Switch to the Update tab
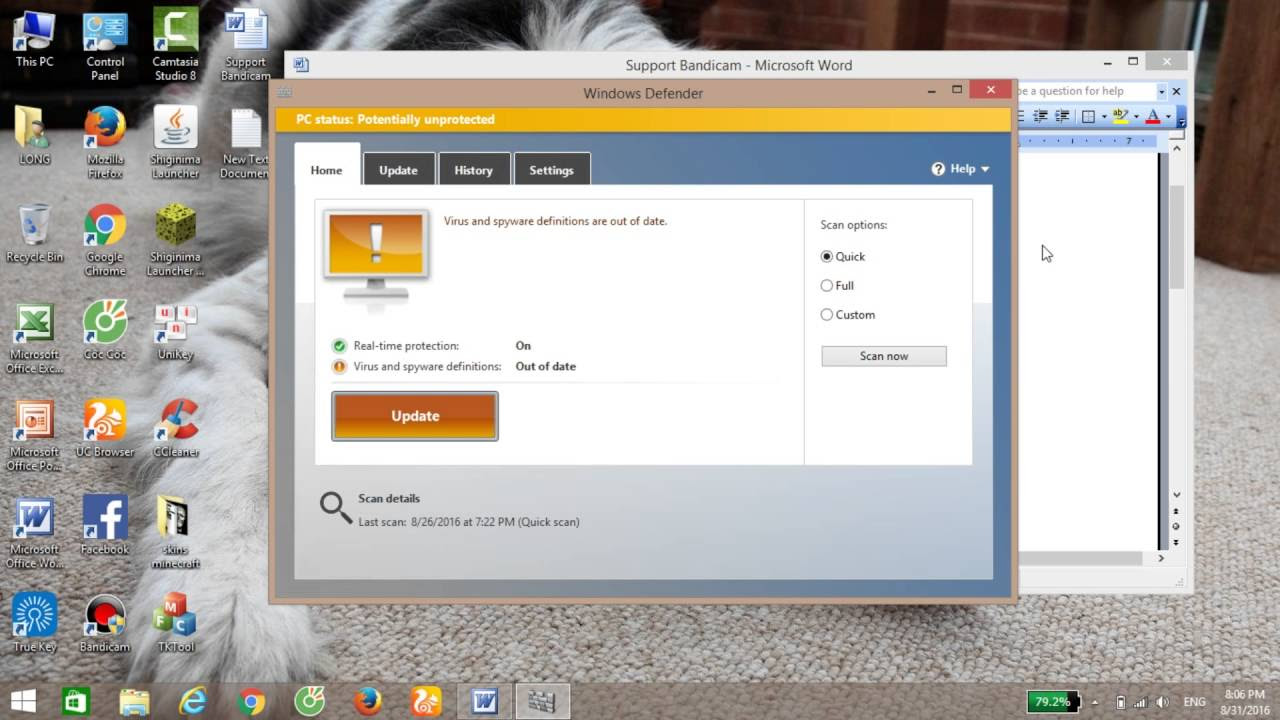Image resolution: width=1280 pixels, height=720 pixels. [x=398, y=170]
